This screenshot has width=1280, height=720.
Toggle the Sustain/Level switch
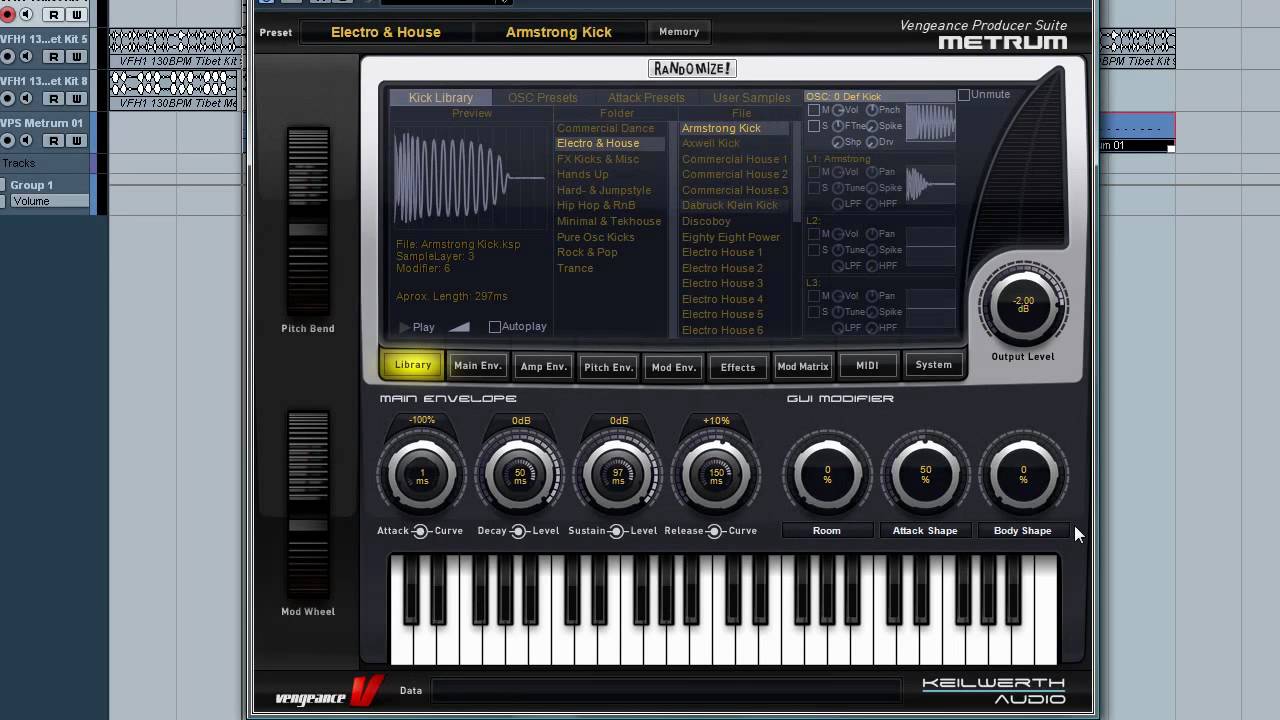[x=616, y=531]
